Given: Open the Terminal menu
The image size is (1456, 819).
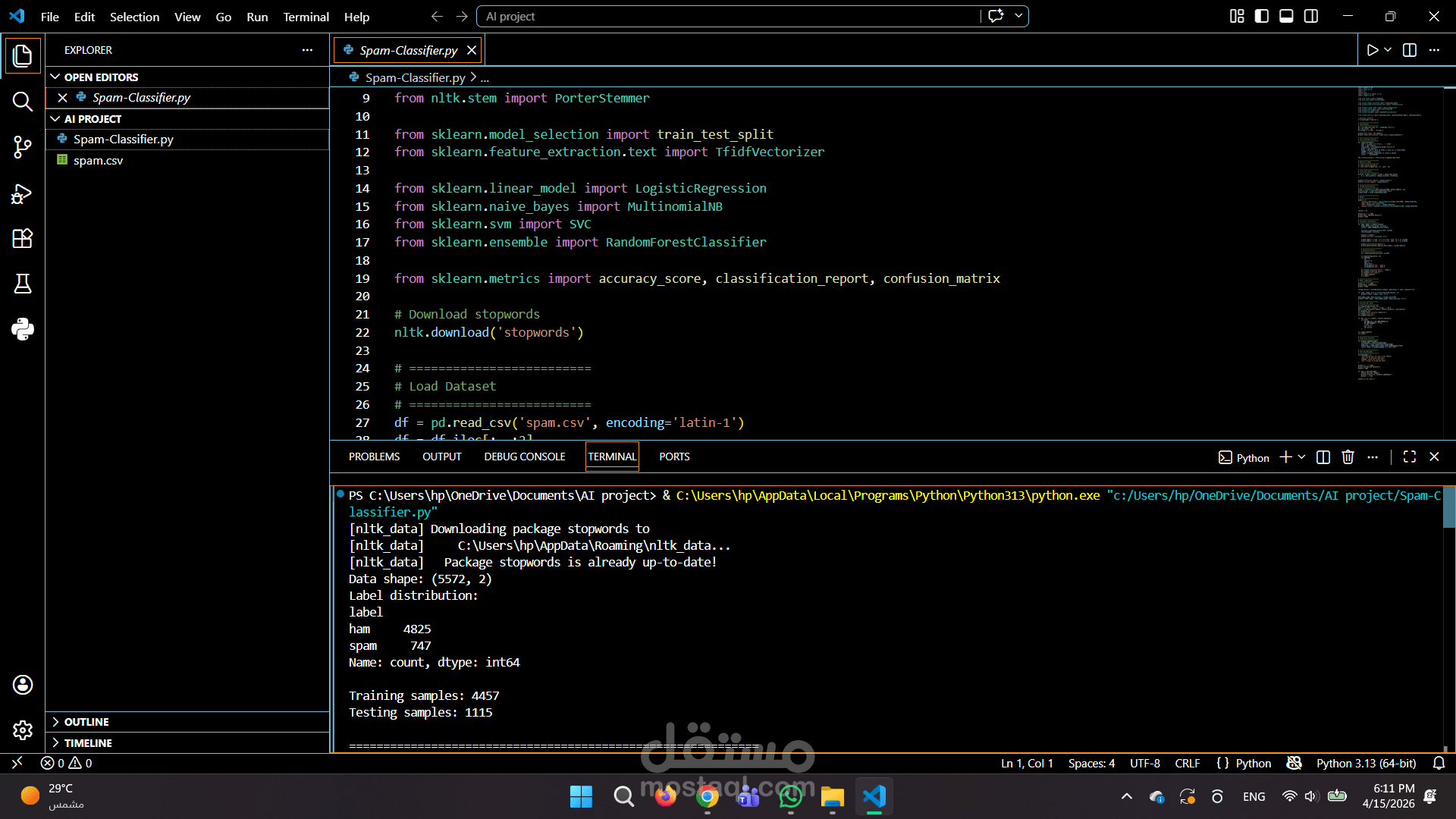Looking at the screenshot, I should [x=306, y=17].
